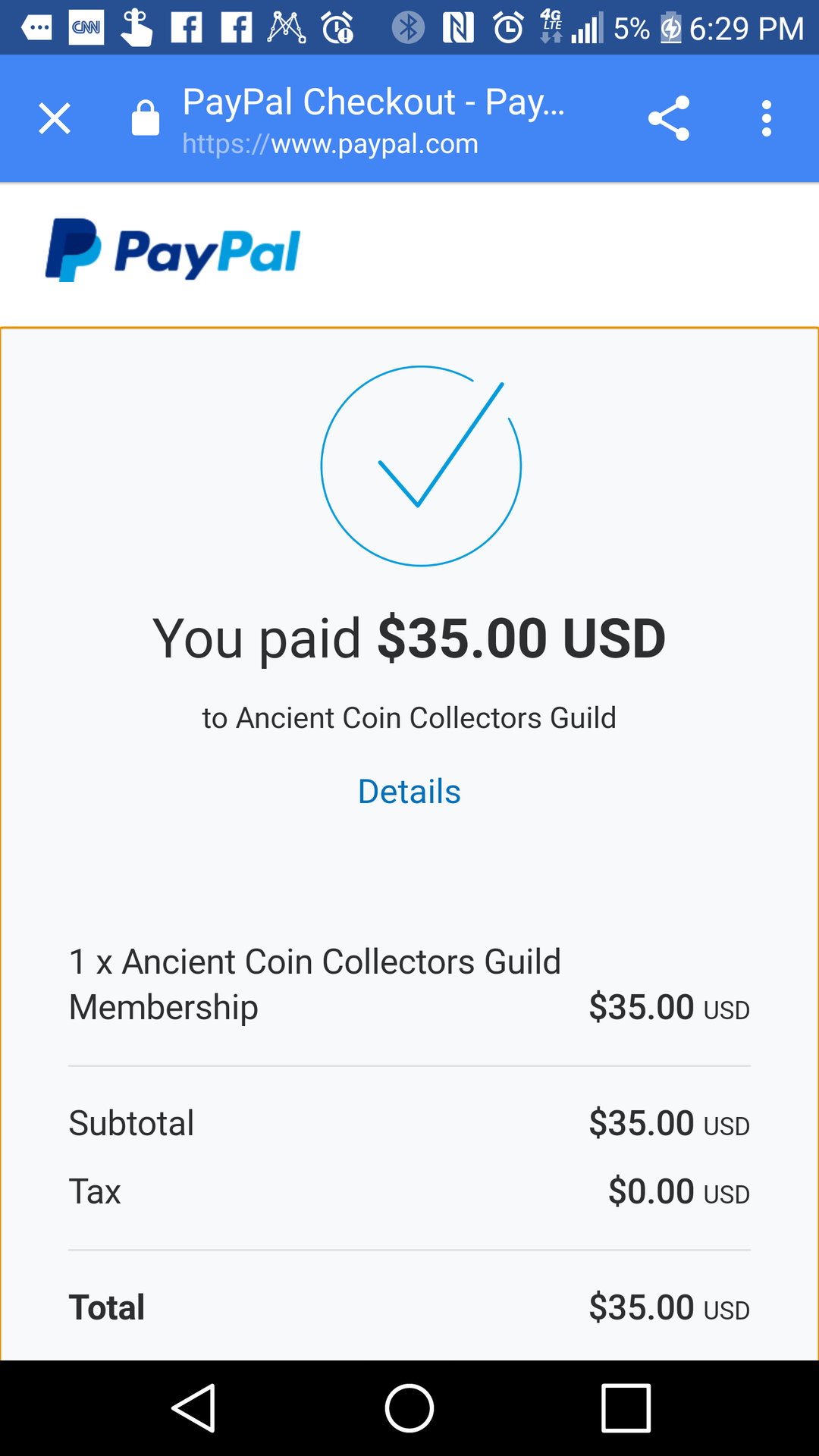
Task: Tap the messaging notification icon in status bar
Action: [x=36, y=28]
